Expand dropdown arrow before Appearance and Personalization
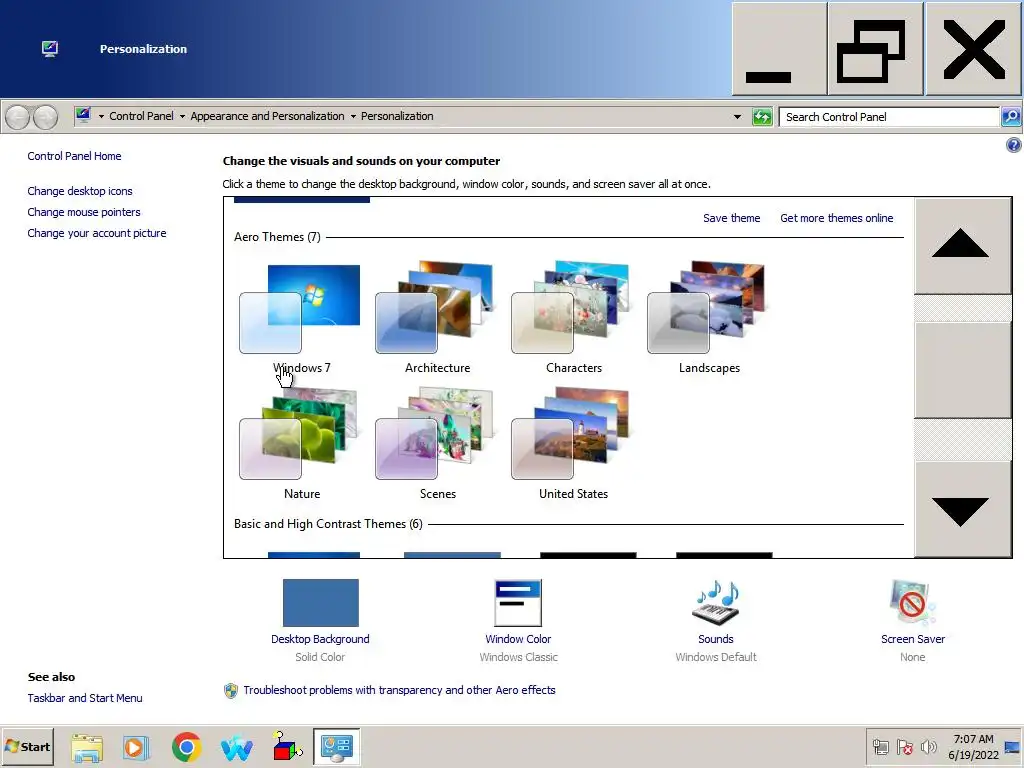1024x768 pixels. point(182,117)
